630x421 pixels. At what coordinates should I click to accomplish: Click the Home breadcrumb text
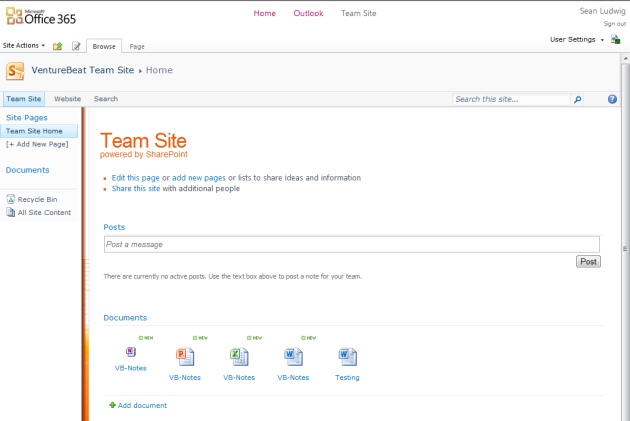coord(159,70)
